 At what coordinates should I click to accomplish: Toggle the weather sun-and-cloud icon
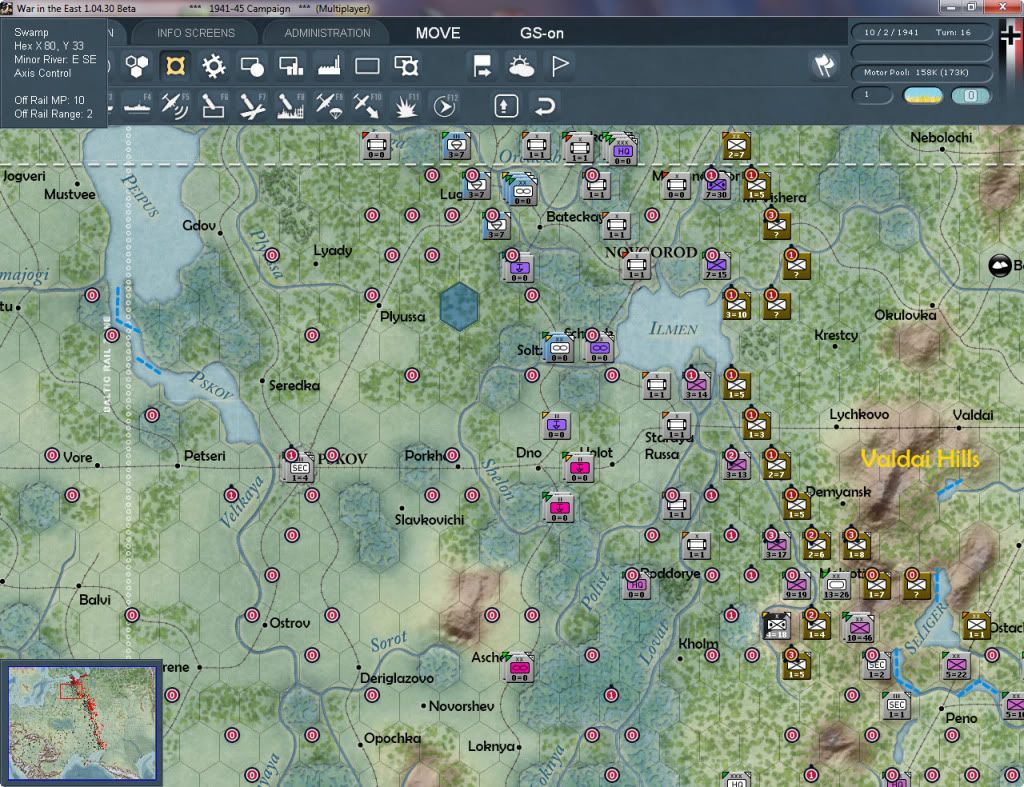tap(521, 66)
